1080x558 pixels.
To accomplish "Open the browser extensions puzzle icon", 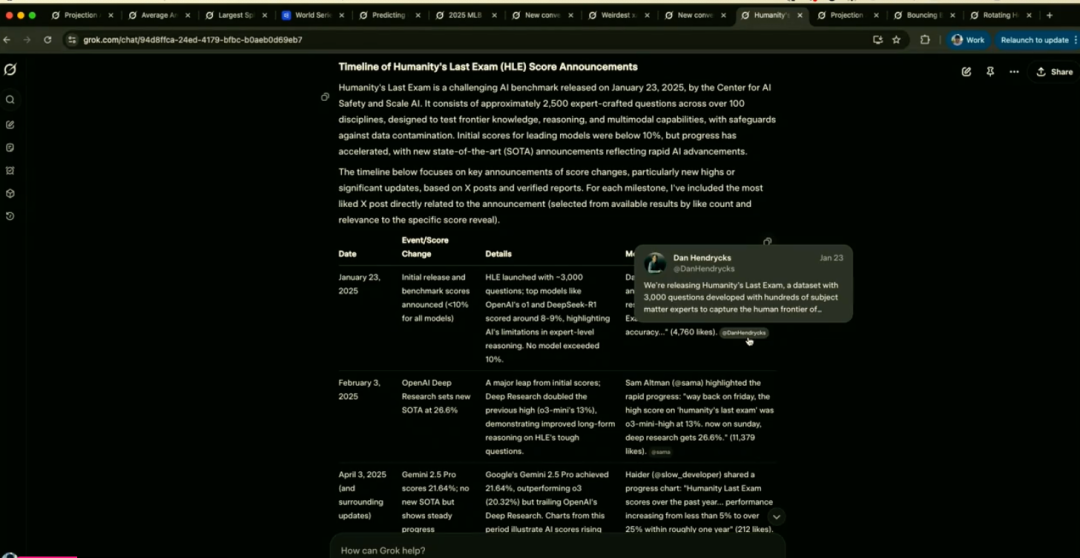I will pos(924,40).
